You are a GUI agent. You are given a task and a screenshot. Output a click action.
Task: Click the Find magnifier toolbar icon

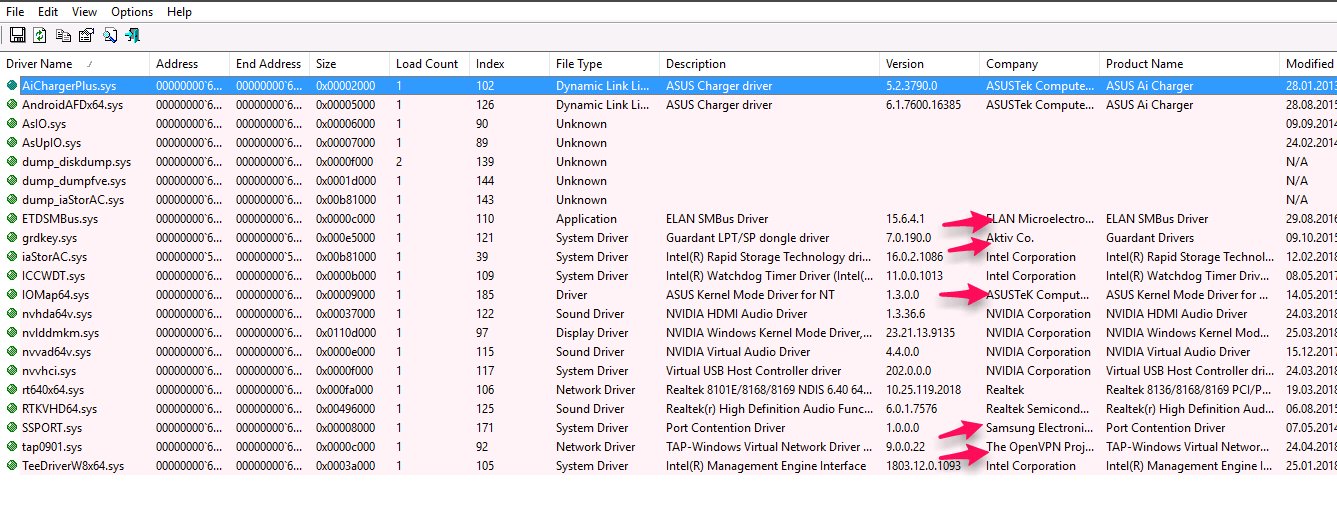(x=109, y=35)
